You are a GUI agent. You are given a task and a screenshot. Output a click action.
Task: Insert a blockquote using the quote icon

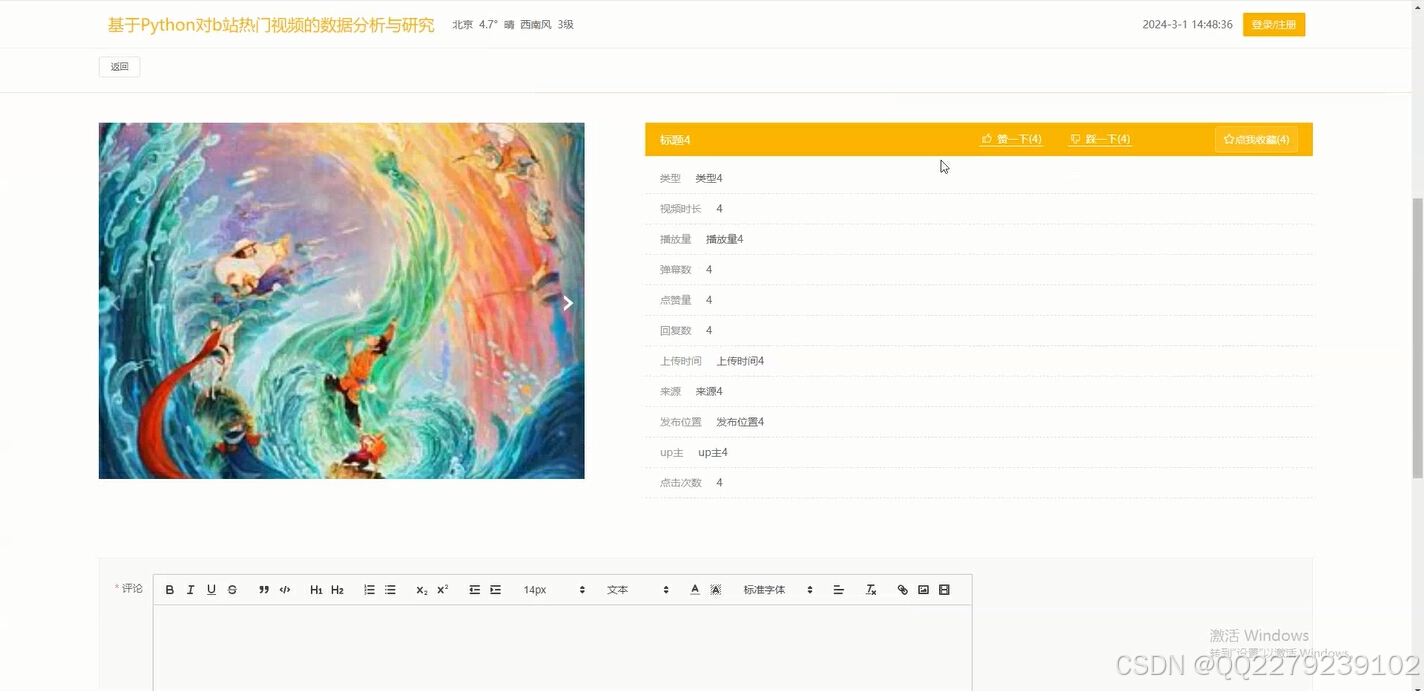[264, 589]
